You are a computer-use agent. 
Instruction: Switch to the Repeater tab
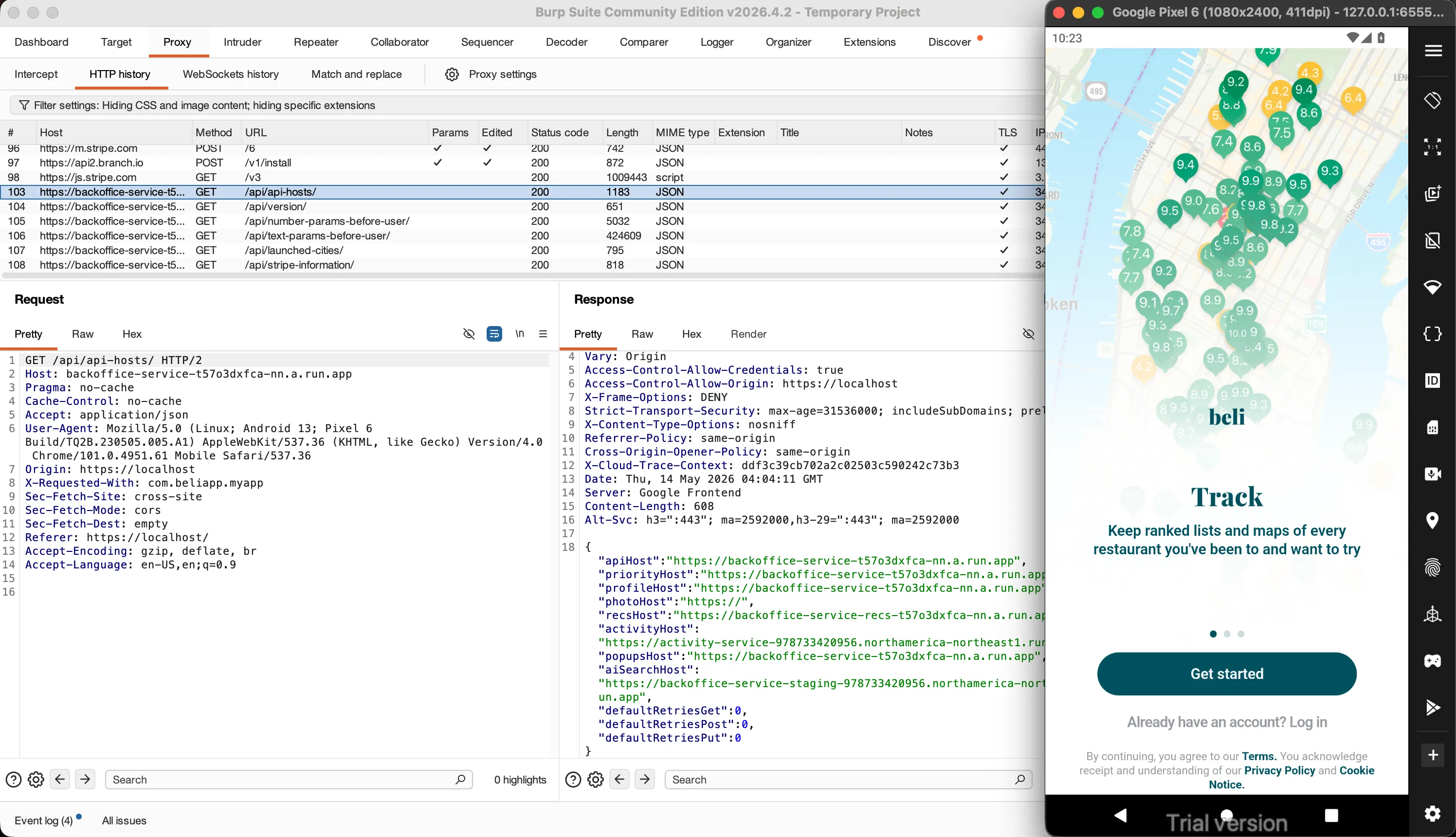(x=315, y=42)
